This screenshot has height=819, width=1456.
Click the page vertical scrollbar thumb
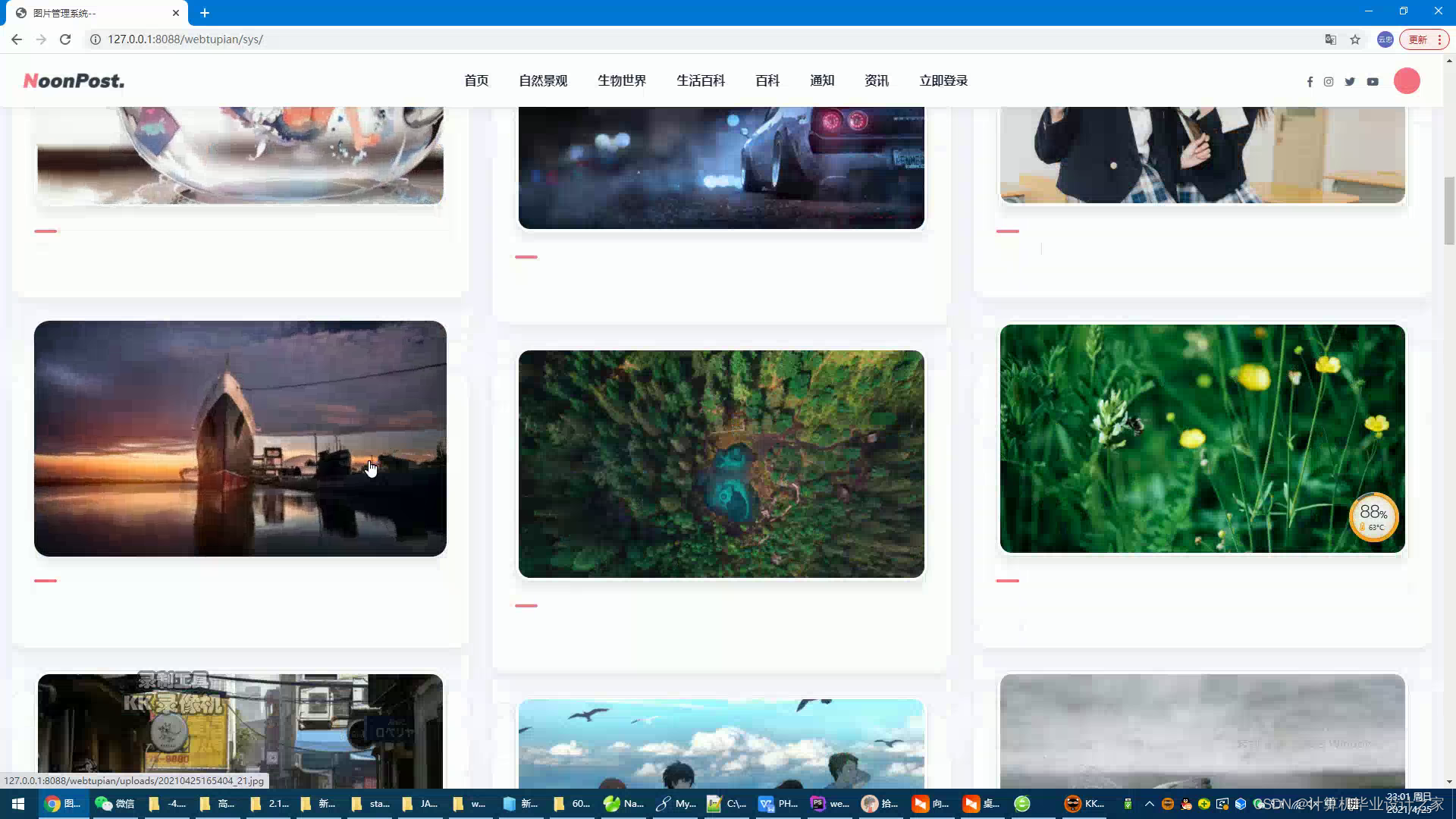1449,211
